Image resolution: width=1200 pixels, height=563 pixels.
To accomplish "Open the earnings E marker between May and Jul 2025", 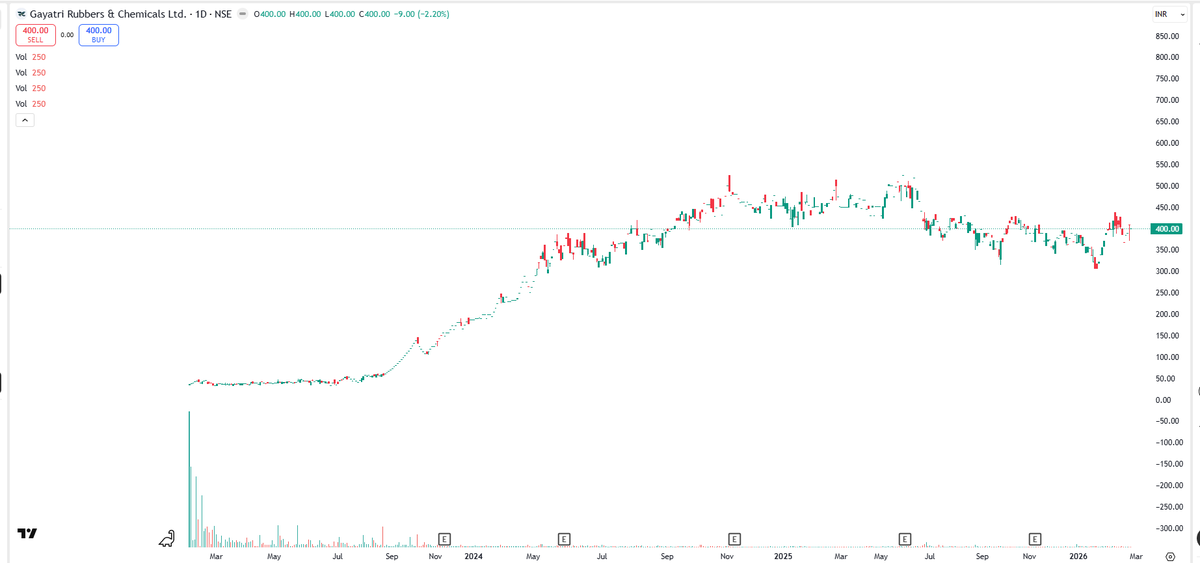I will point(905,539).
